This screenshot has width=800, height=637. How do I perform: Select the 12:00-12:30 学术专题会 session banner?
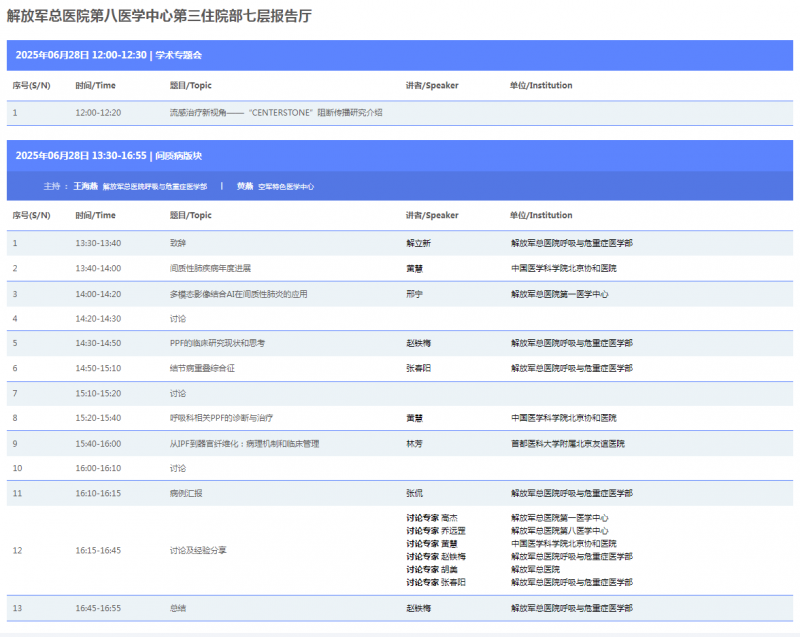pyautogui.click(x=399, y=55)
